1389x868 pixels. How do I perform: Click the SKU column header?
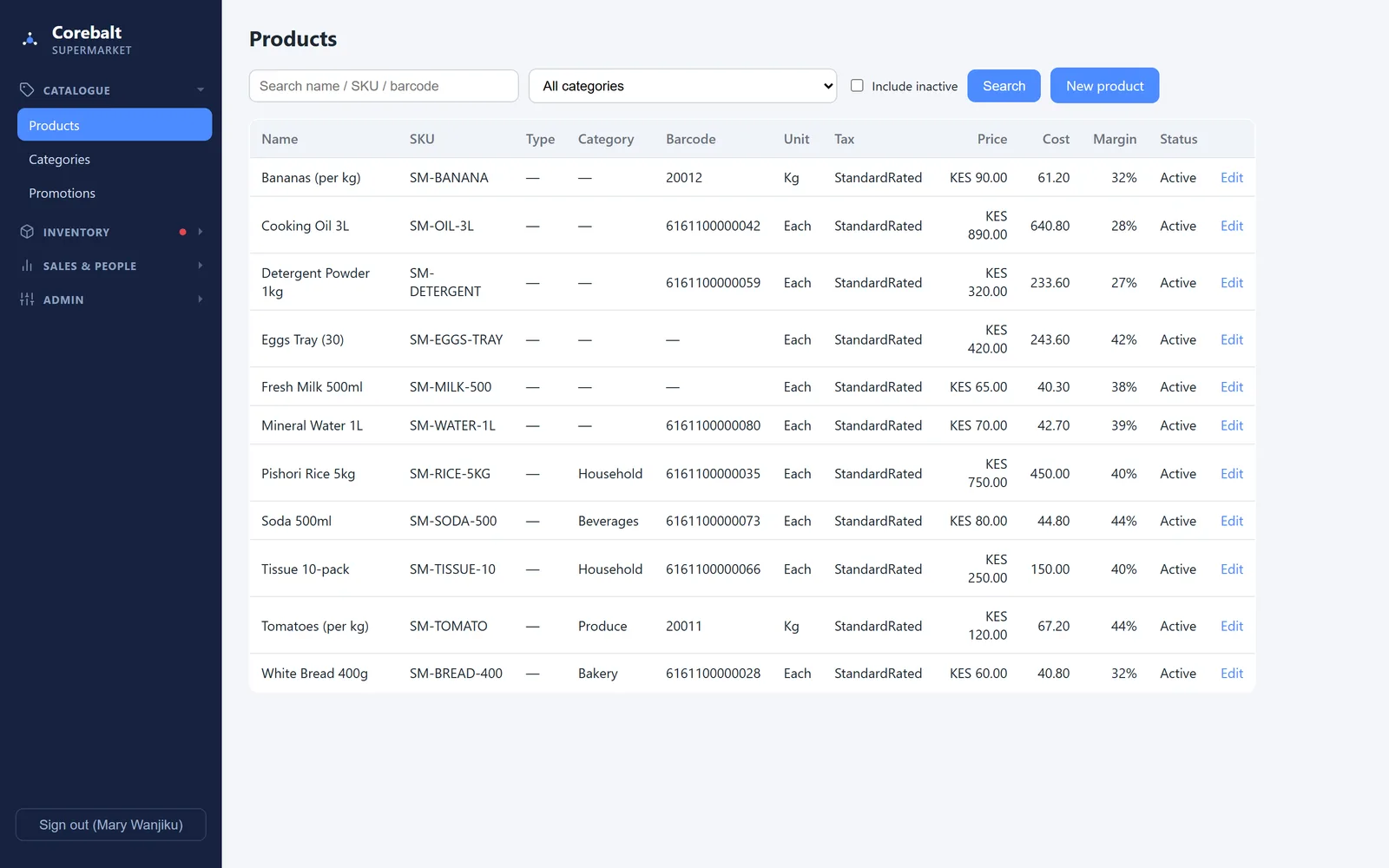422,139
